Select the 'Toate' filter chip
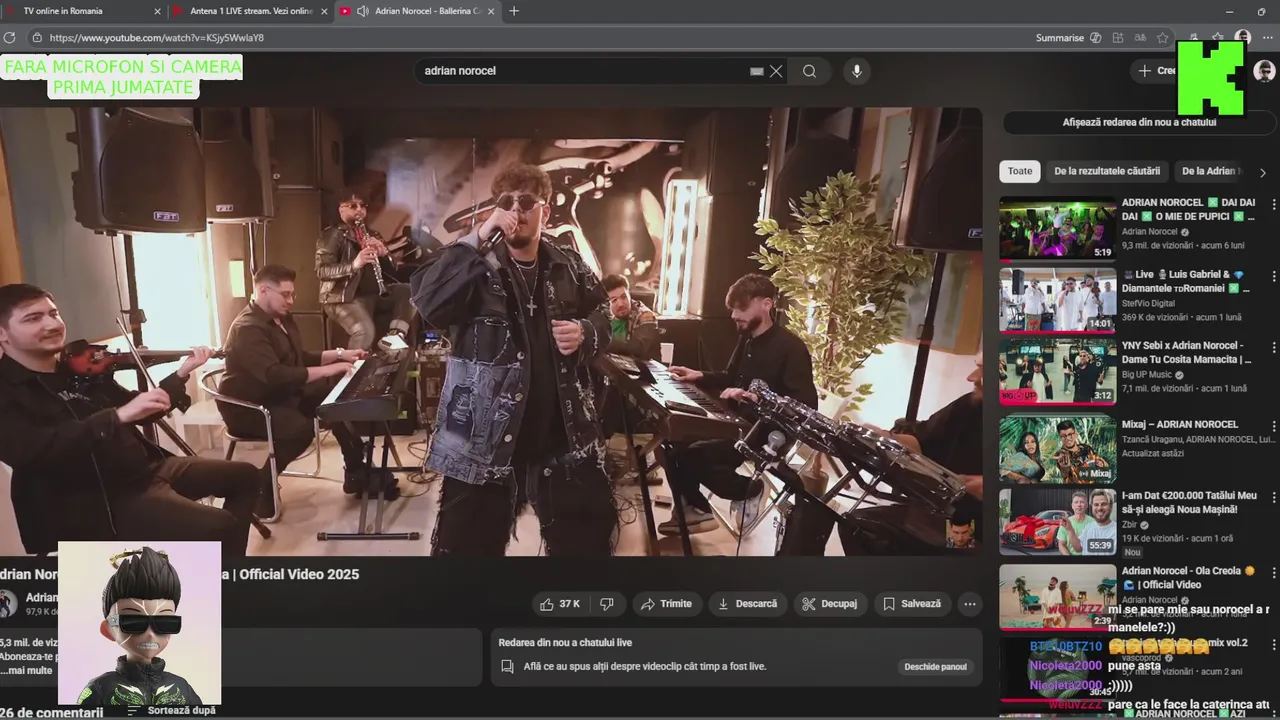1280x720 pixels. [1020, 171]
